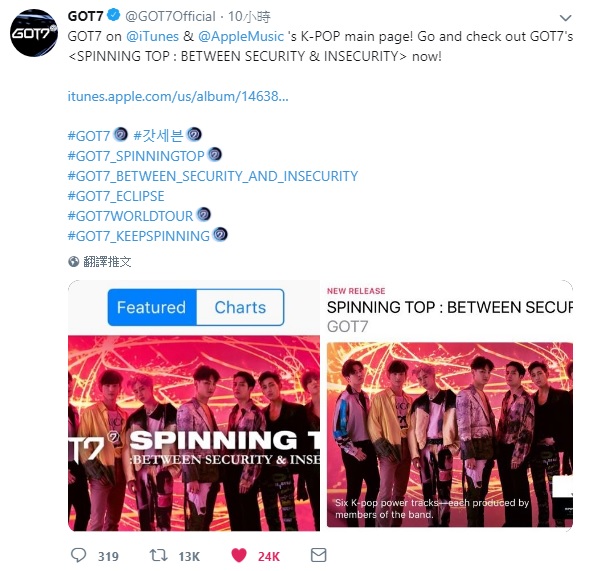Click the reply speech bubble icon
Image resolution: width=589 pixels, height=571 pixels.
click(x=79, y=555)
